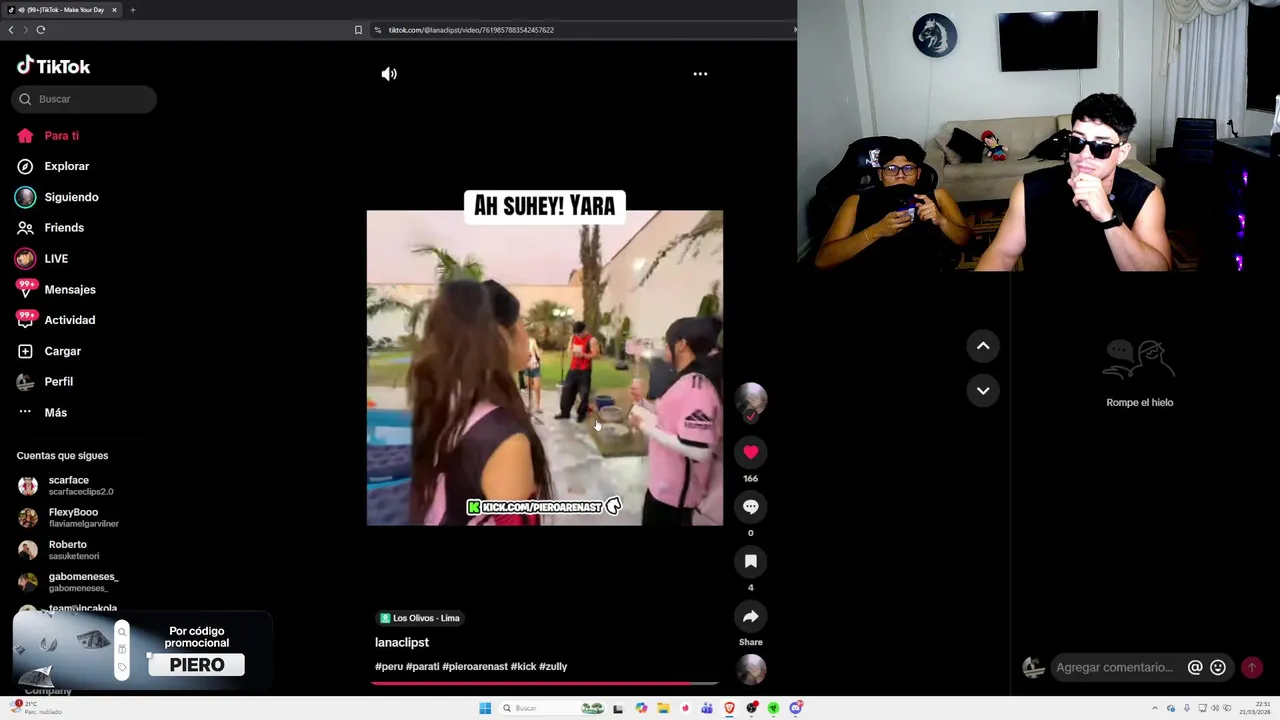1280x720 pixels.
Task: Open Mensajes from the sidebar
Action: 70,289
